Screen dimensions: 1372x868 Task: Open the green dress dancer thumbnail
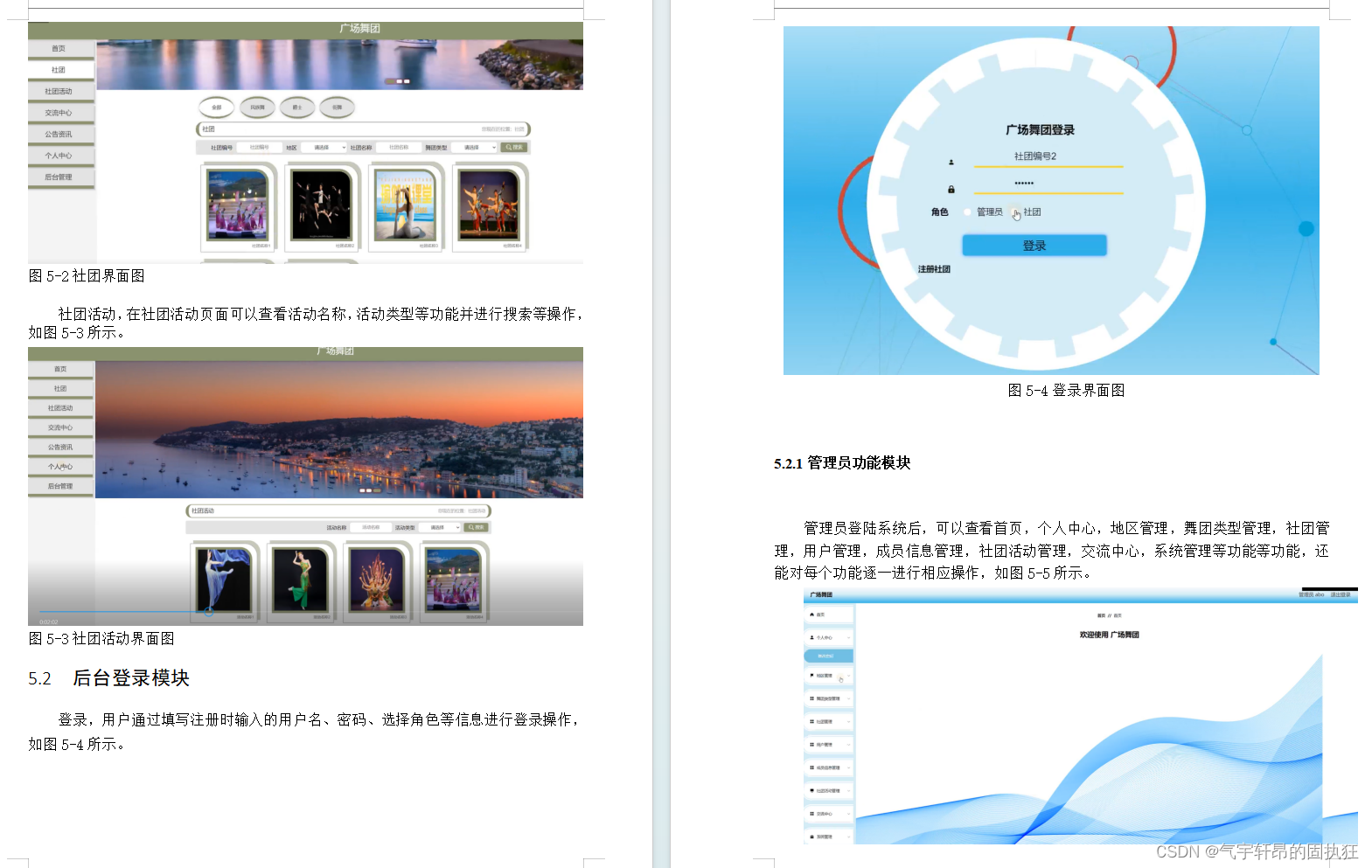click(300, 580)
